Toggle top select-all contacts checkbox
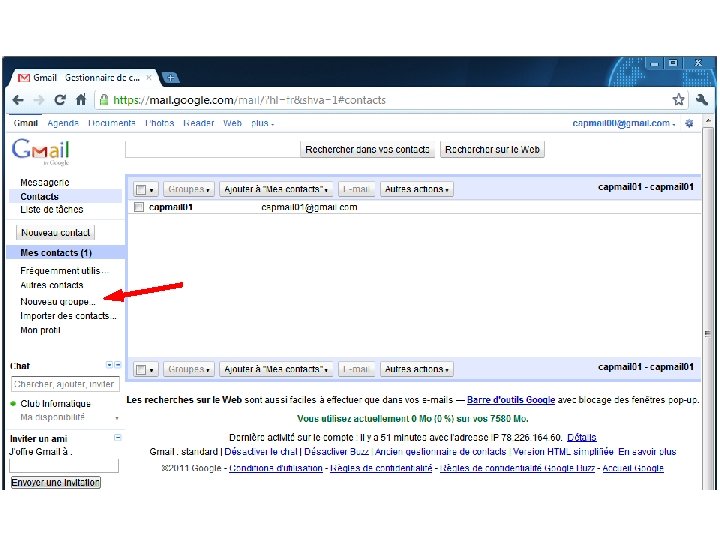Viewport: 720px width, 540px height. pyautogui.click(x=141, y=189)
